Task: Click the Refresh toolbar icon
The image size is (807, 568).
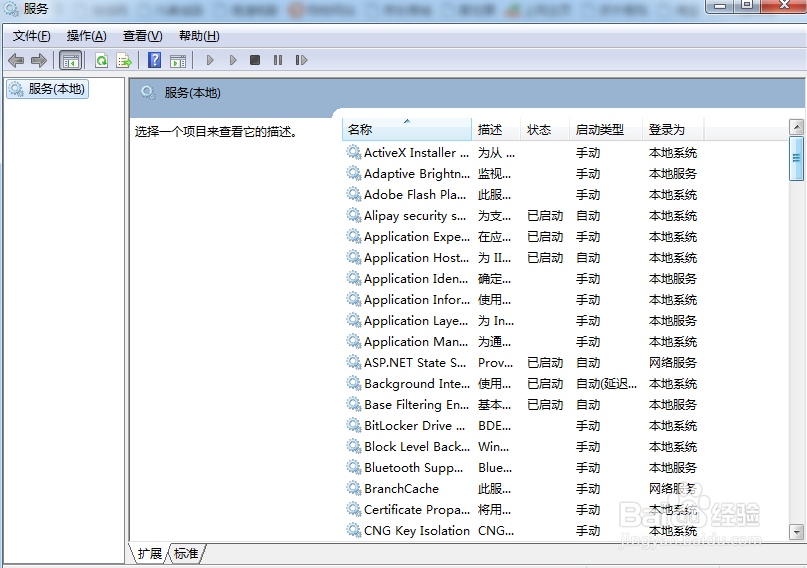Action: point(101,60)
